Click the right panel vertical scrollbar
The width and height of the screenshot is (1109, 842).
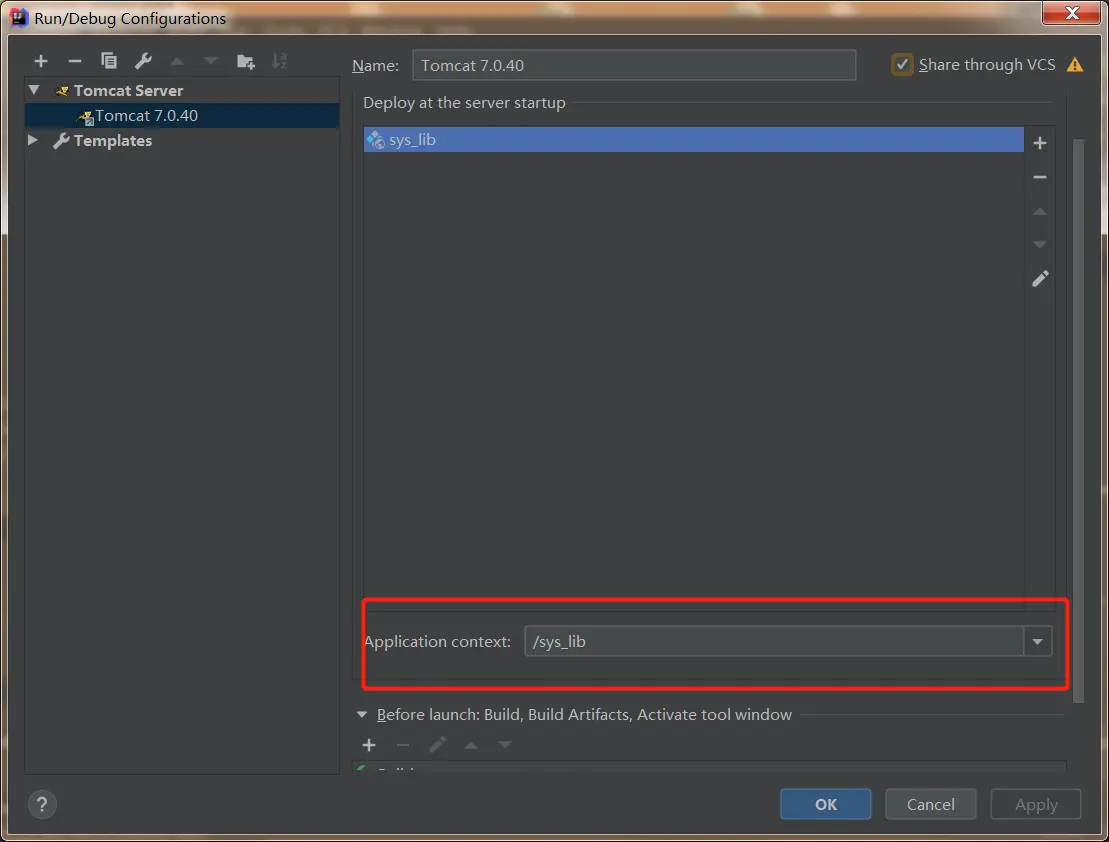point(1079,420)
